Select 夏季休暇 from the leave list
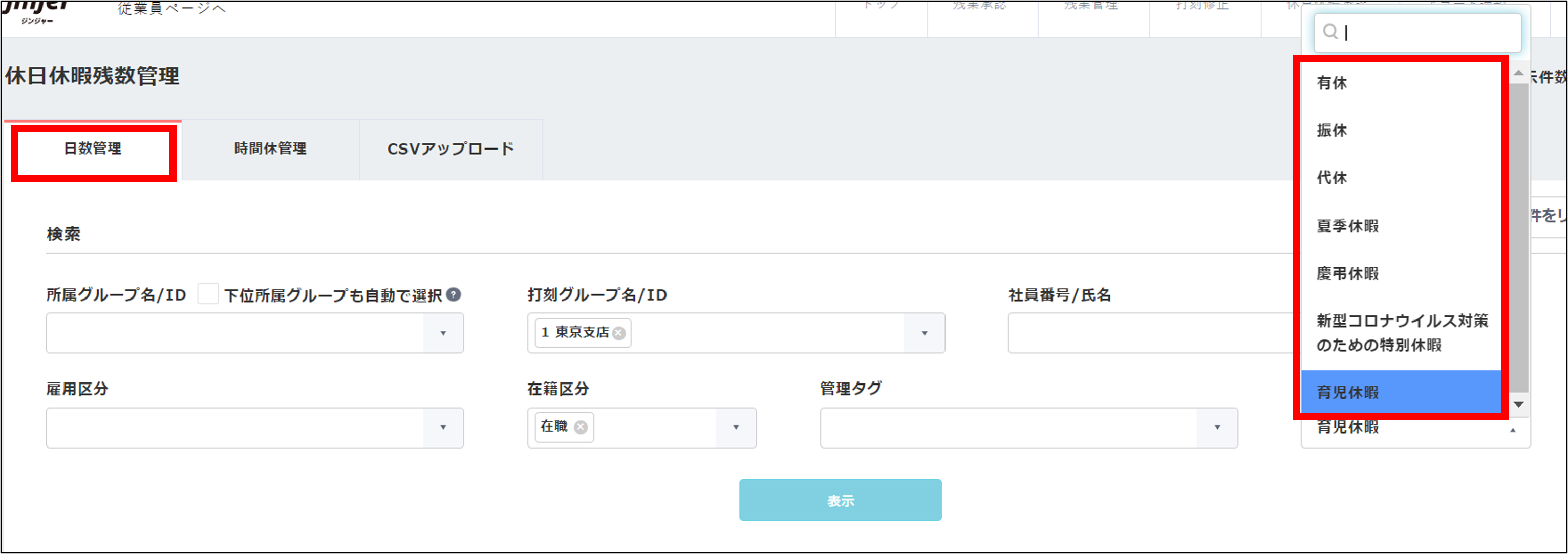The width and height of the screenshot is (1568, 554). pyautogui.click(x=1348, y=226)
